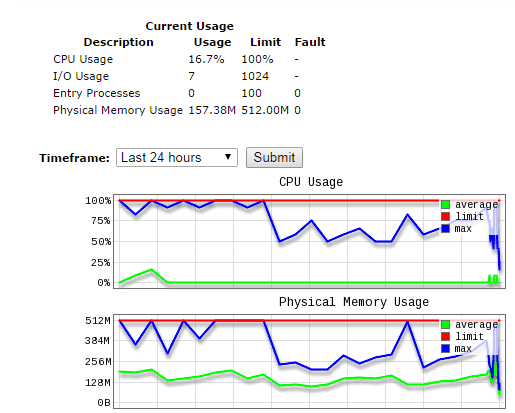Click the 'Physical Memory Usage' row label in the table
Viewport: 515px width, 413px height.
pos(118,110)
